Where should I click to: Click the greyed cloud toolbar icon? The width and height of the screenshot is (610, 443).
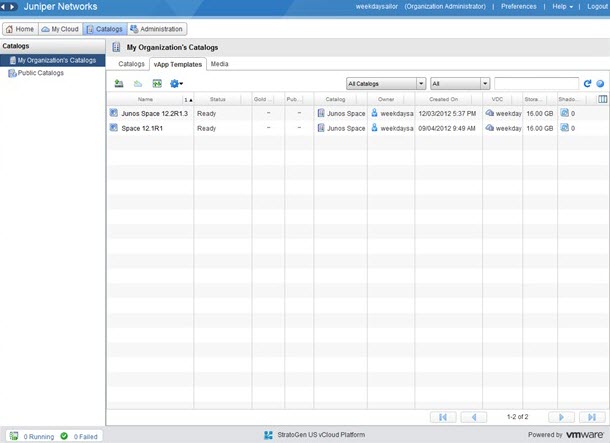(x=138, y=83)
